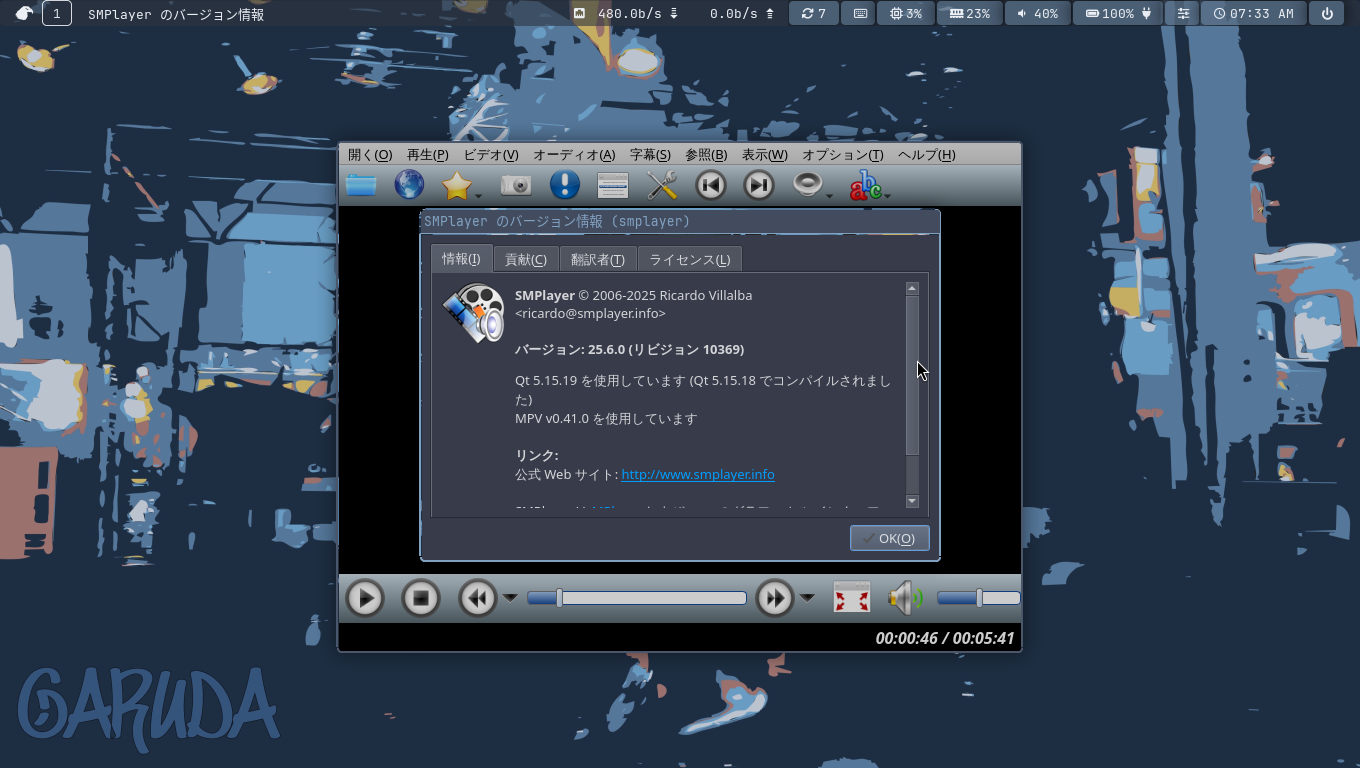Open the Garuda launcher icon in the top bar

click(x=24, y=14)
